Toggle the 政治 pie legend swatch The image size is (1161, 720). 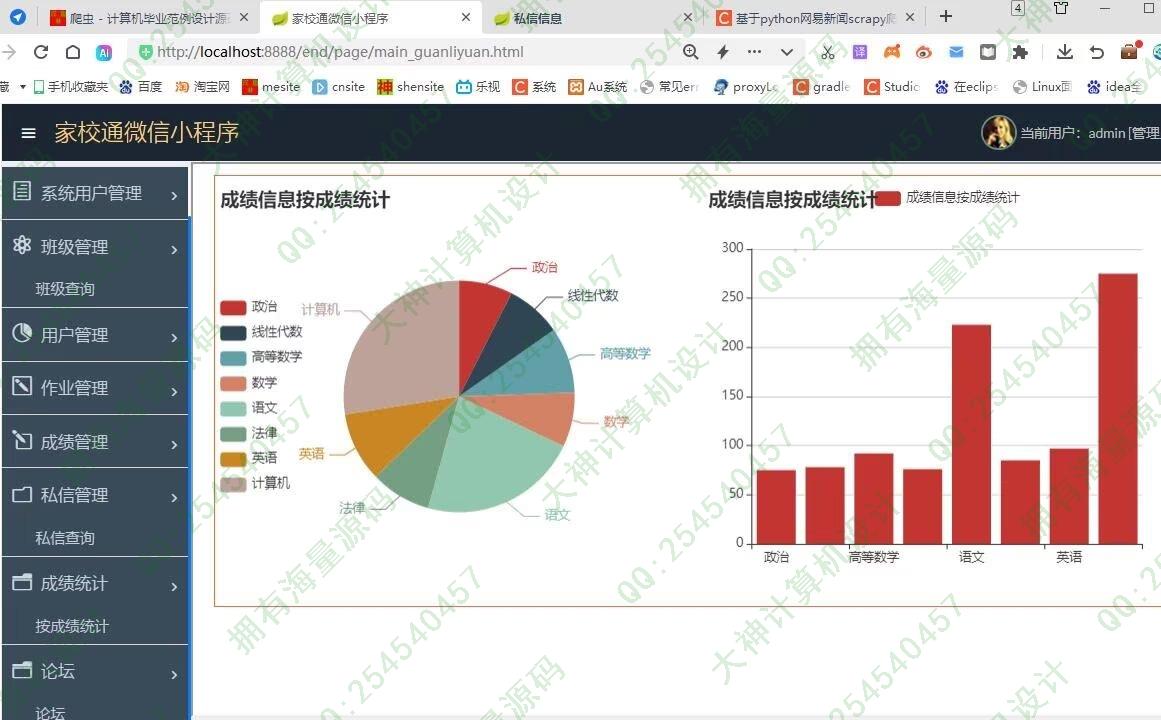[233, 308]
